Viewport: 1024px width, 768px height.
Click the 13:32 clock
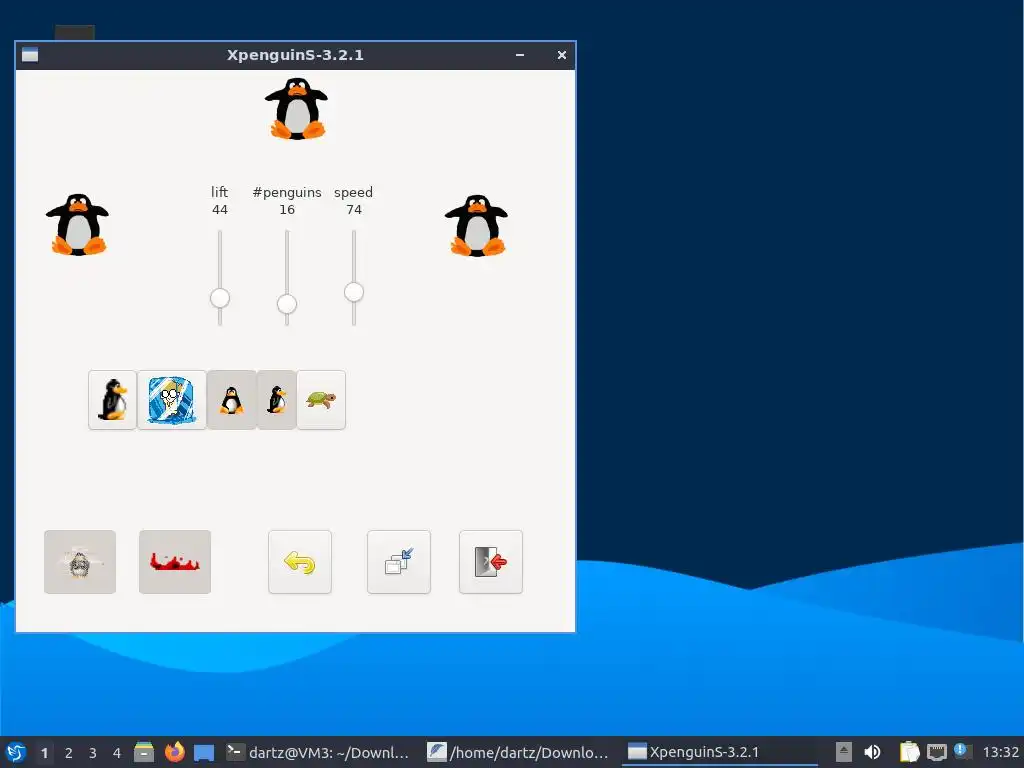point(1000,752)
